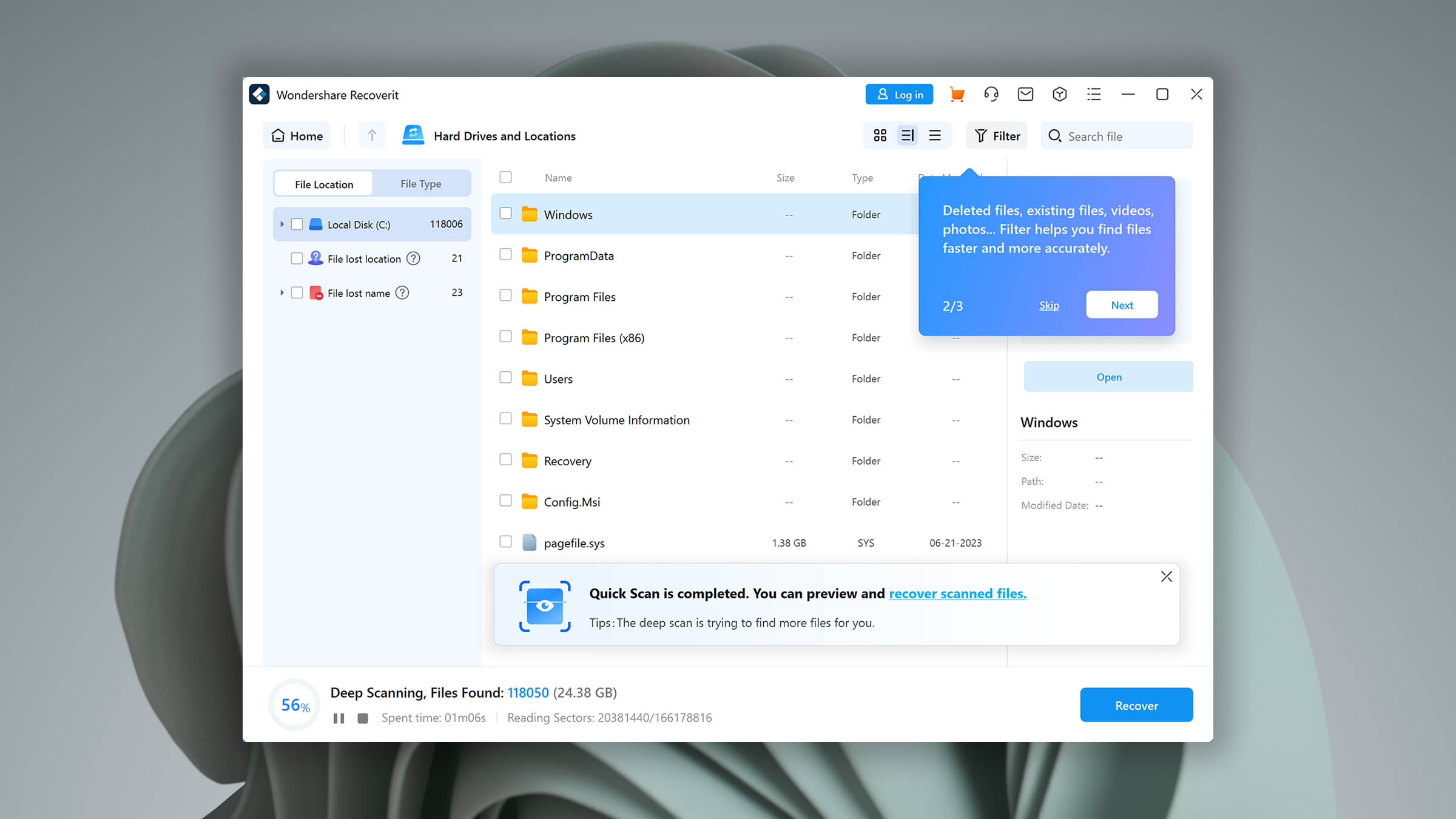Open the support headset icon
1456x819 pixels.
coord(991,95)
